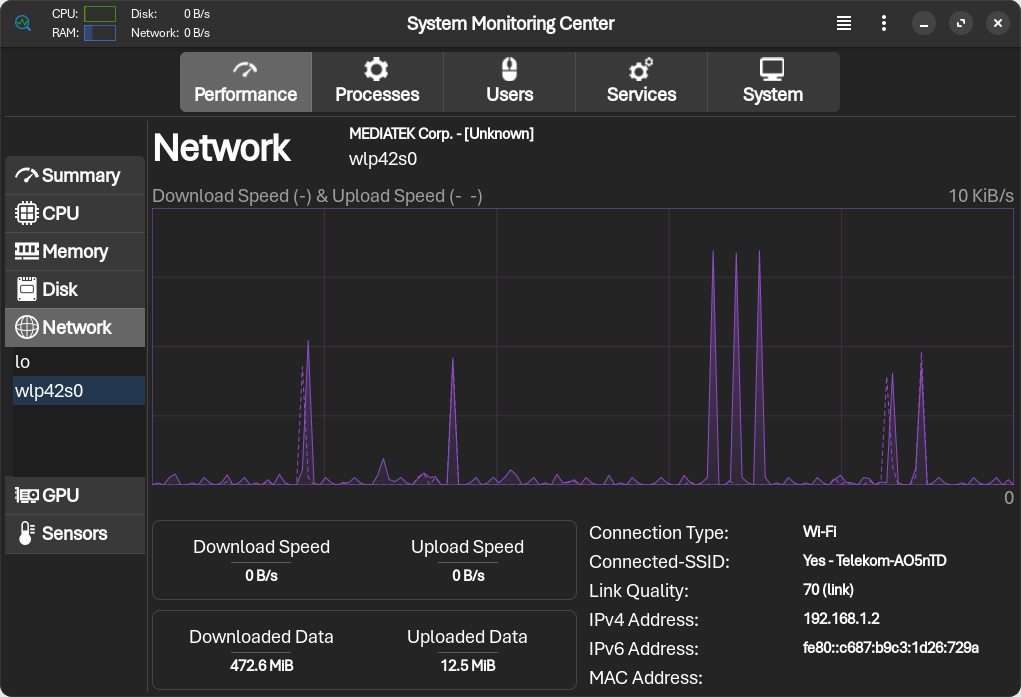Viewport: 1021px width, 697px height.
Task: Click the System Monitoring Center app icon
Action: pos(22,23)
